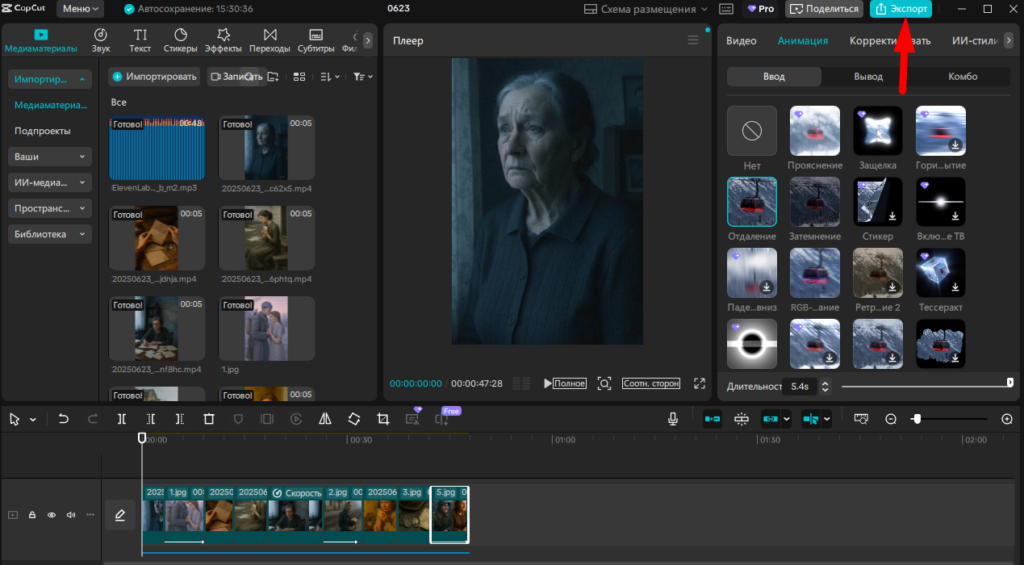Switch to the Корректировать tab
The height and width of the screenshot is (565, 1024).
coord(890,40)
